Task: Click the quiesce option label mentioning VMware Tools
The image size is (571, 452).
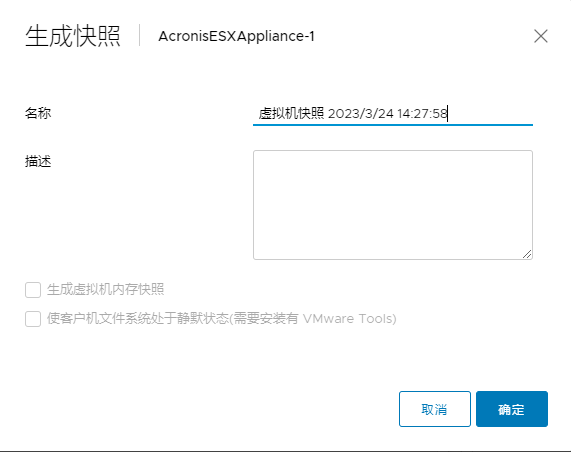Action: click(221, 319)
